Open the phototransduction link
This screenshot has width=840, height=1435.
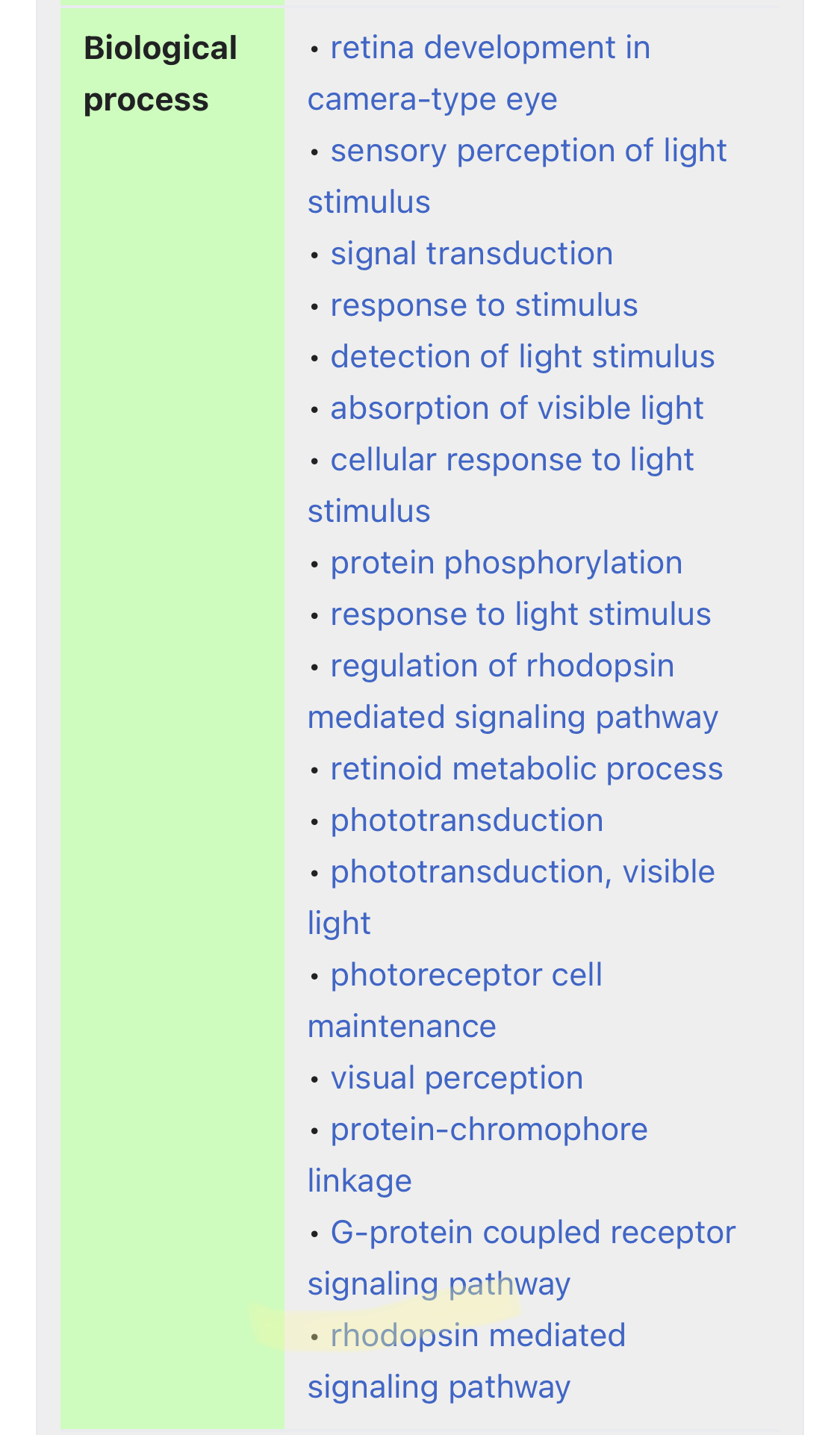tap(467, 821)
